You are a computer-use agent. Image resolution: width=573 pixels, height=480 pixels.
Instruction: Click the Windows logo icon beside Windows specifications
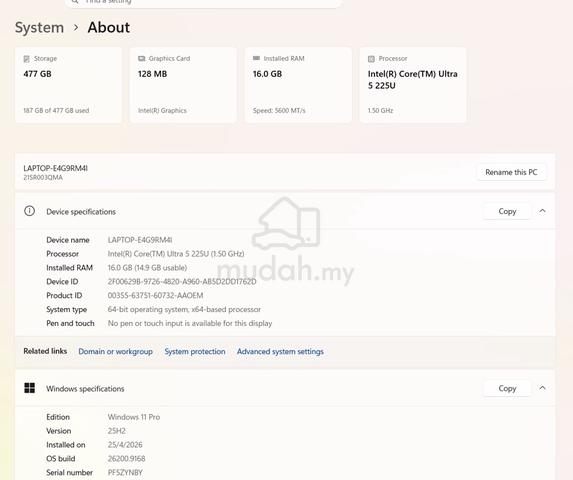tap(29, 388)
